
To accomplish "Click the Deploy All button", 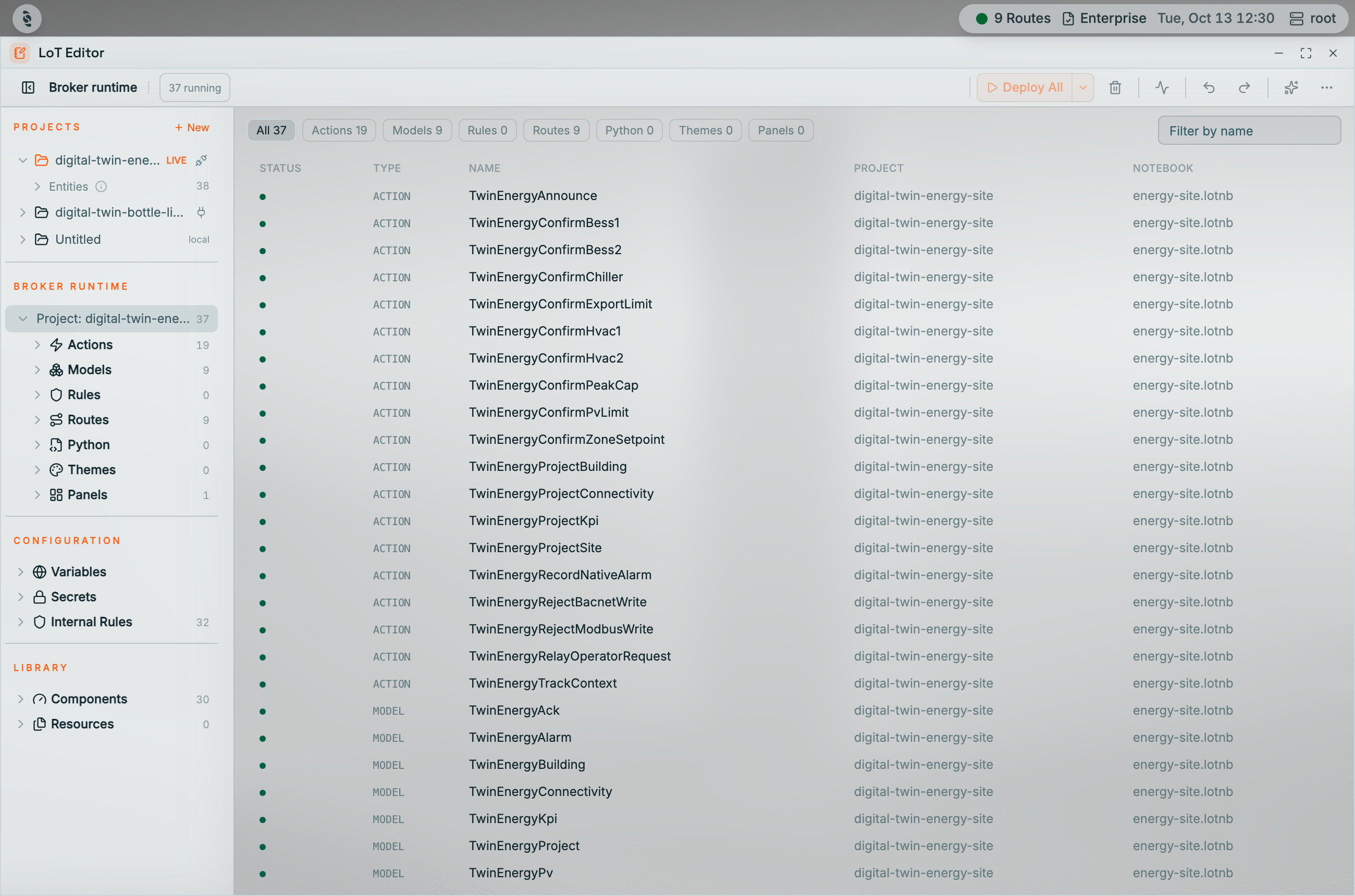I will pyautogui.click(x=1025, y=88).
